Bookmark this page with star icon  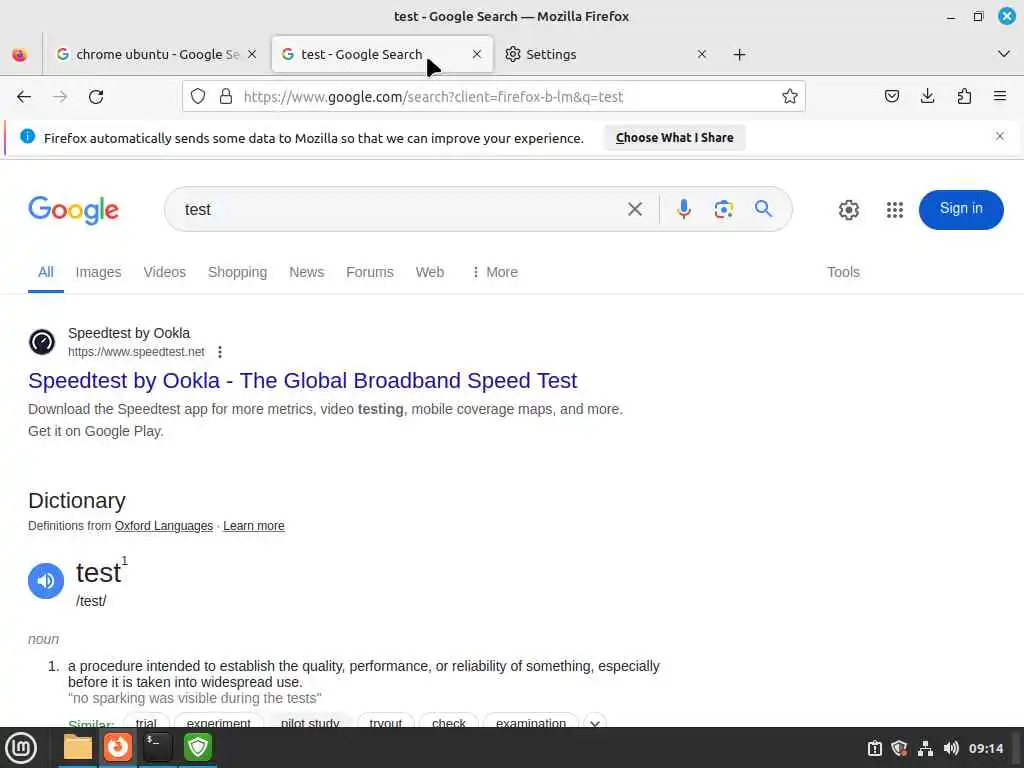coord(790,97)
